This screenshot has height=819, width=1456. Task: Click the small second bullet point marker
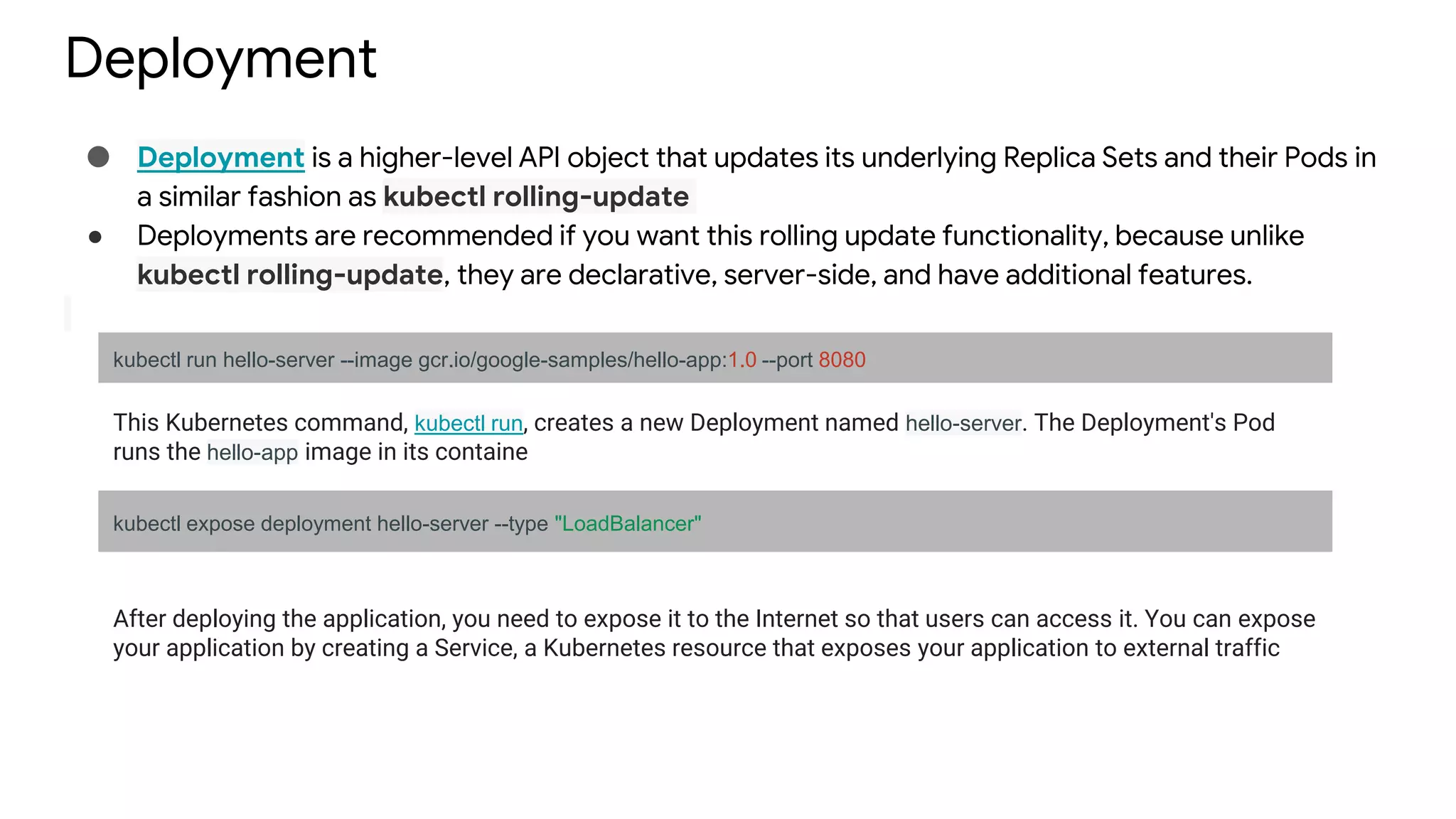pyautogui.click(x=95, y=237)
